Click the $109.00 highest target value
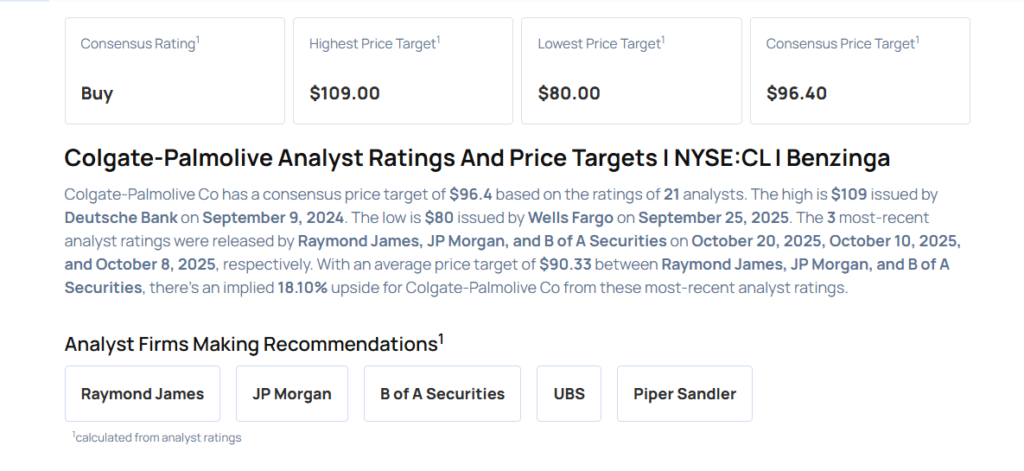 (x=344, y=94)
